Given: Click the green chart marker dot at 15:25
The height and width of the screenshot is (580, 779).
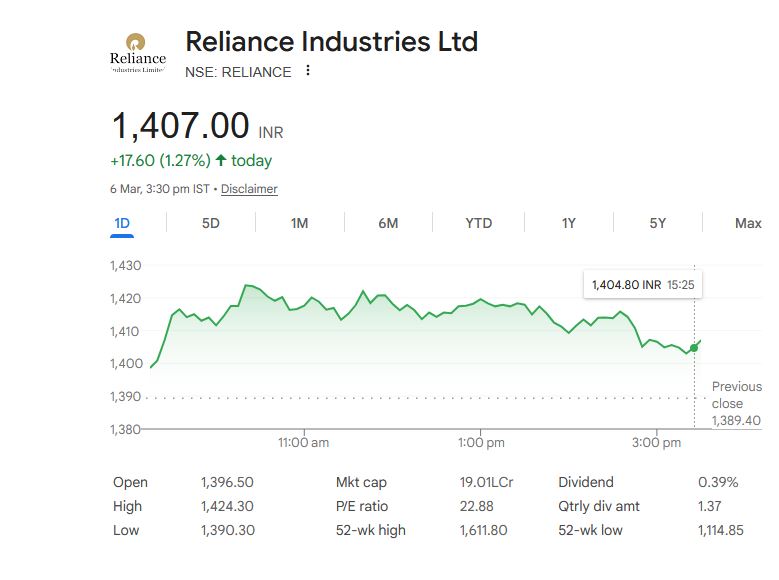Looking at the screenshot, I should pos(694,348).
